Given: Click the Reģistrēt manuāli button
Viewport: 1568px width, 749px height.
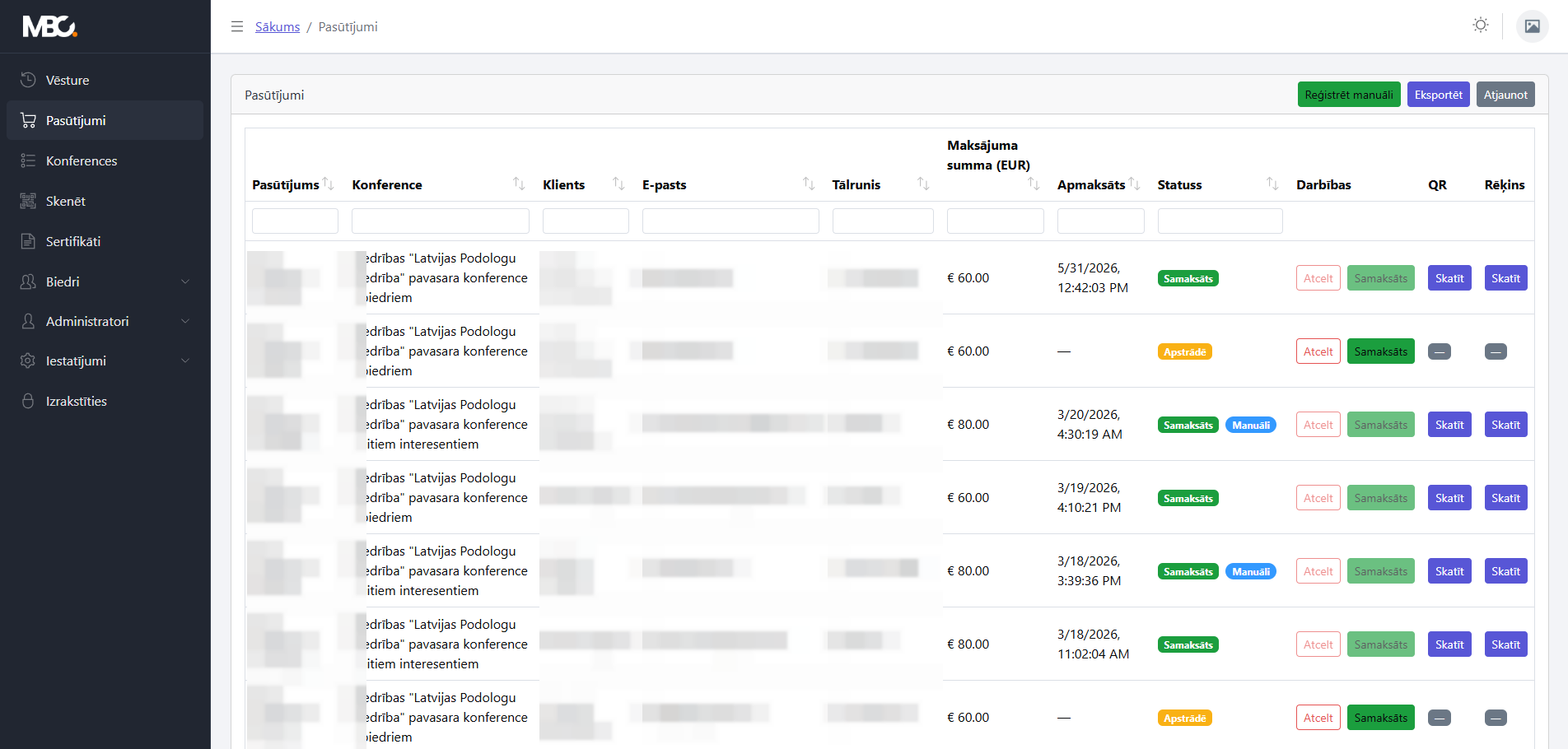Looking at the screenshot, I should (x=1349, y=95).
